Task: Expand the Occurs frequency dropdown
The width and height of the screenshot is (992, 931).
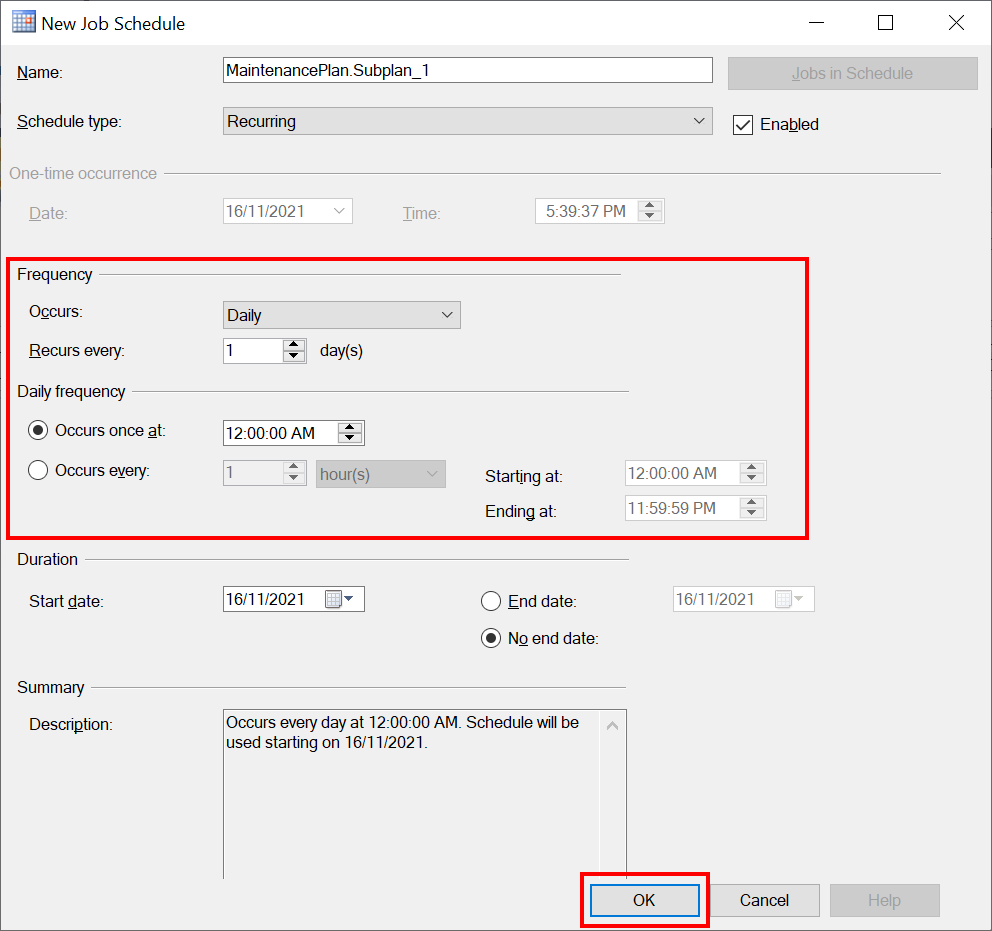Action: (x=342, y=315)
